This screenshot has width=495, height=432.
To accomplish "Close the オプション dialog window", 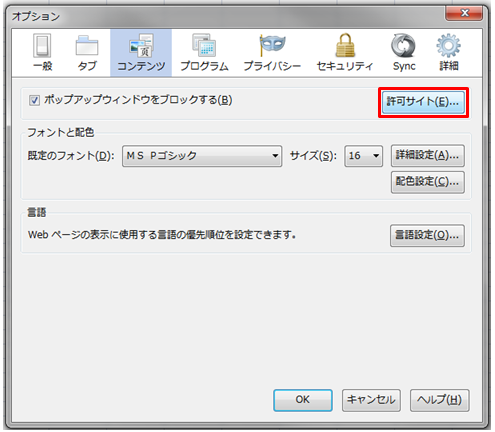I will 464,13.
